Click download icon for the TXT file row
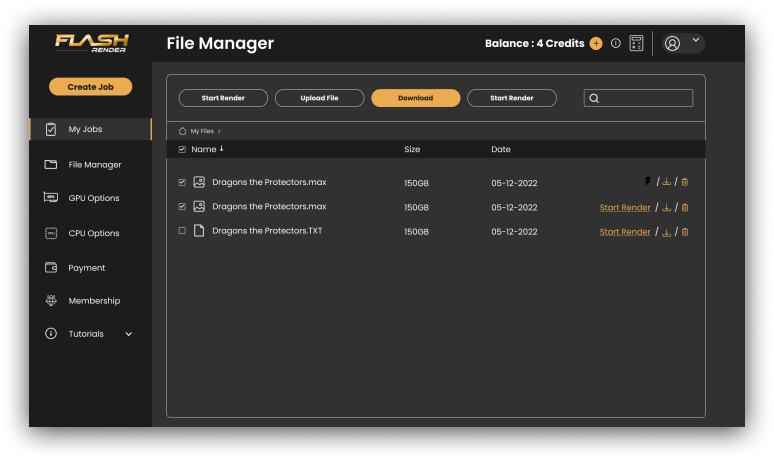The height and width of the screenshot is (460, 774). click(667, 232)
